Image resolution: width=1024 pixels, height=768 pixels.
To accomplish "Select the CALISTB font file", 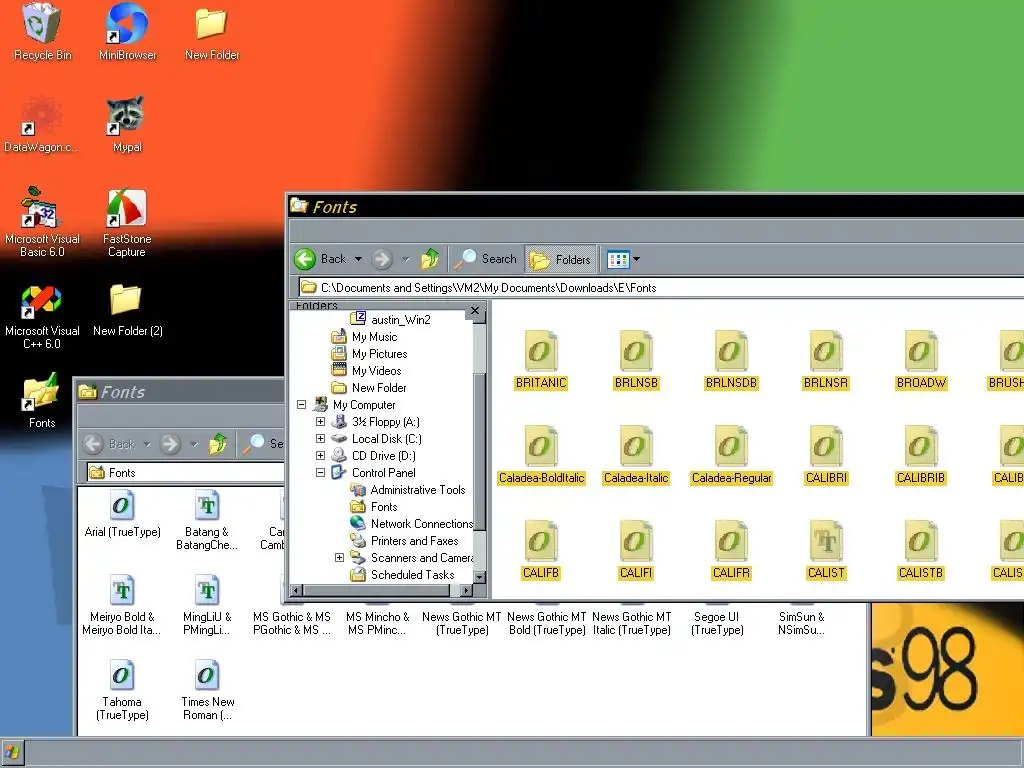I will click(921, 551).
